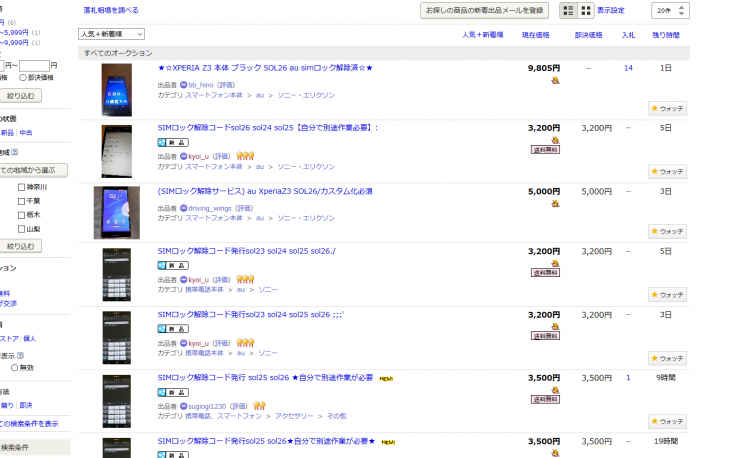
Task: Open help icon next to 地域 heading
Action: (14, 152)
